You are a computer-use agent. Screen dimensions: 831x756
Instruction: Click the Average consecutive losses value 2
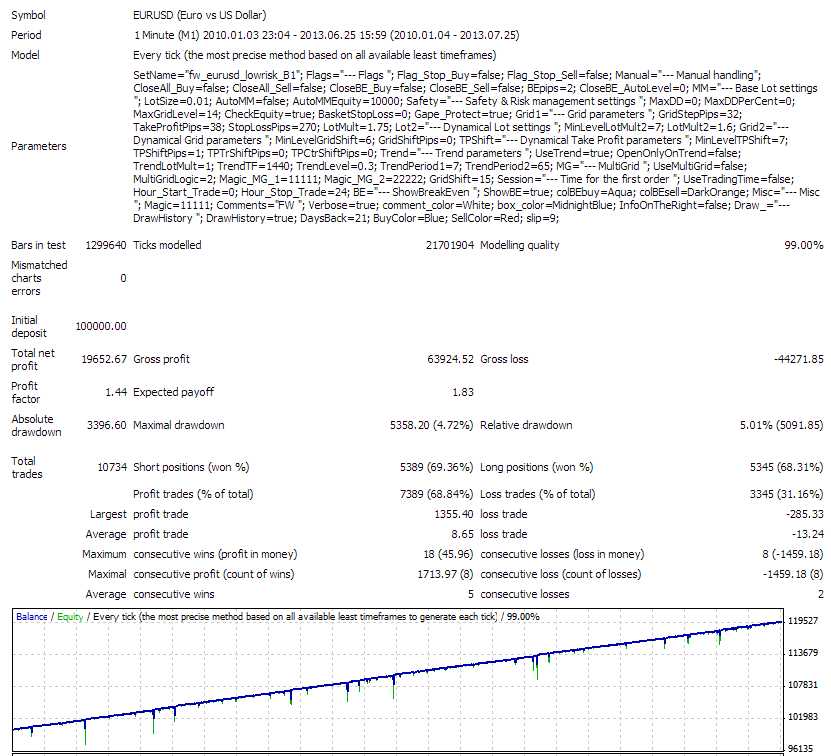coord(820,595)
